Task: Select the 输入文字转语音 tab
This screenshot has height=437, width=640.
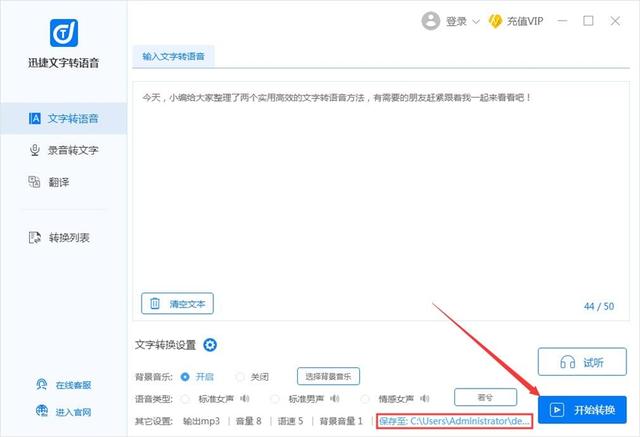Action: [x=173, y=56]
